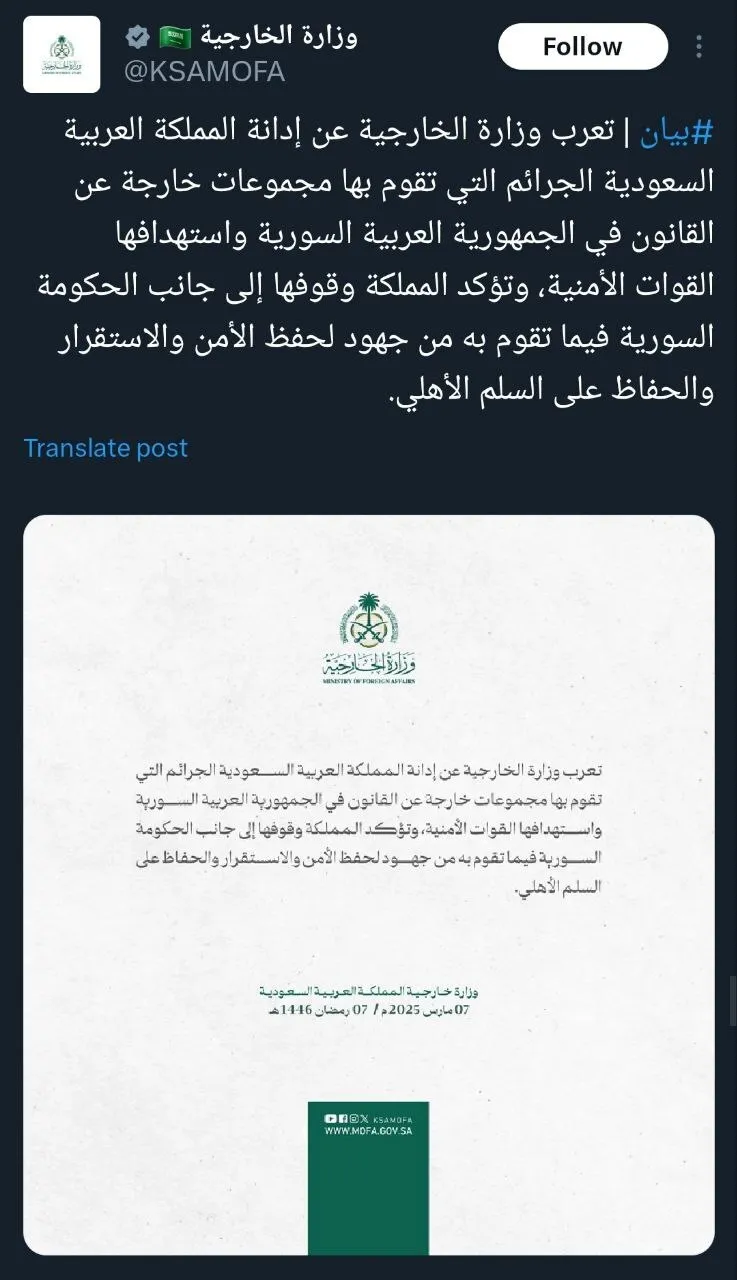Open the KSAMOFA profile avatar
Image resolution: width=737 pixels, height=1280 pixels.
62,54
